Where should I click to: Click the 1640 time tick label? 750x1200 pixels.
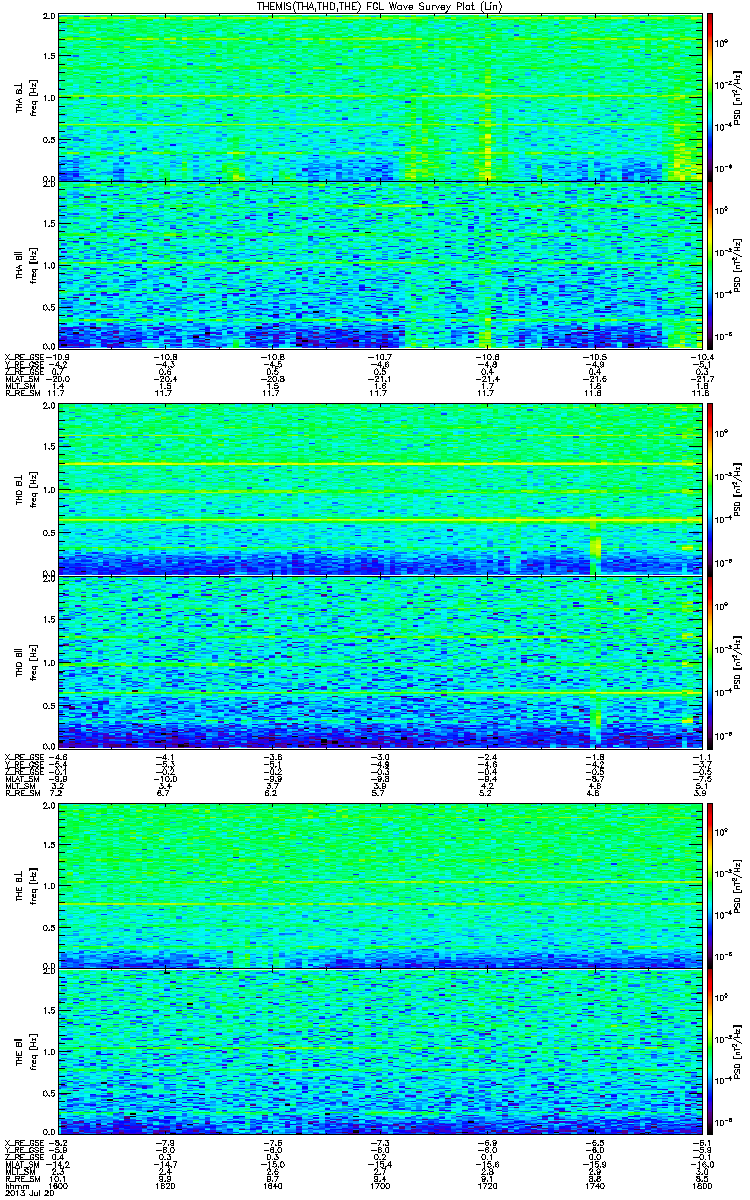(x=272, y=1186)
